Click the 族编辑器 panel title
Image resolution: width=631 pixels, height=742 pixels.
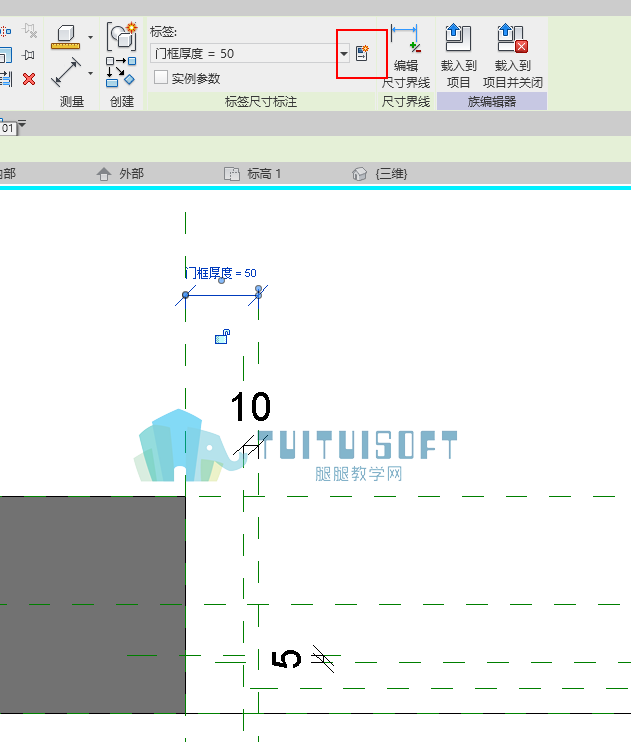[492, 101]
